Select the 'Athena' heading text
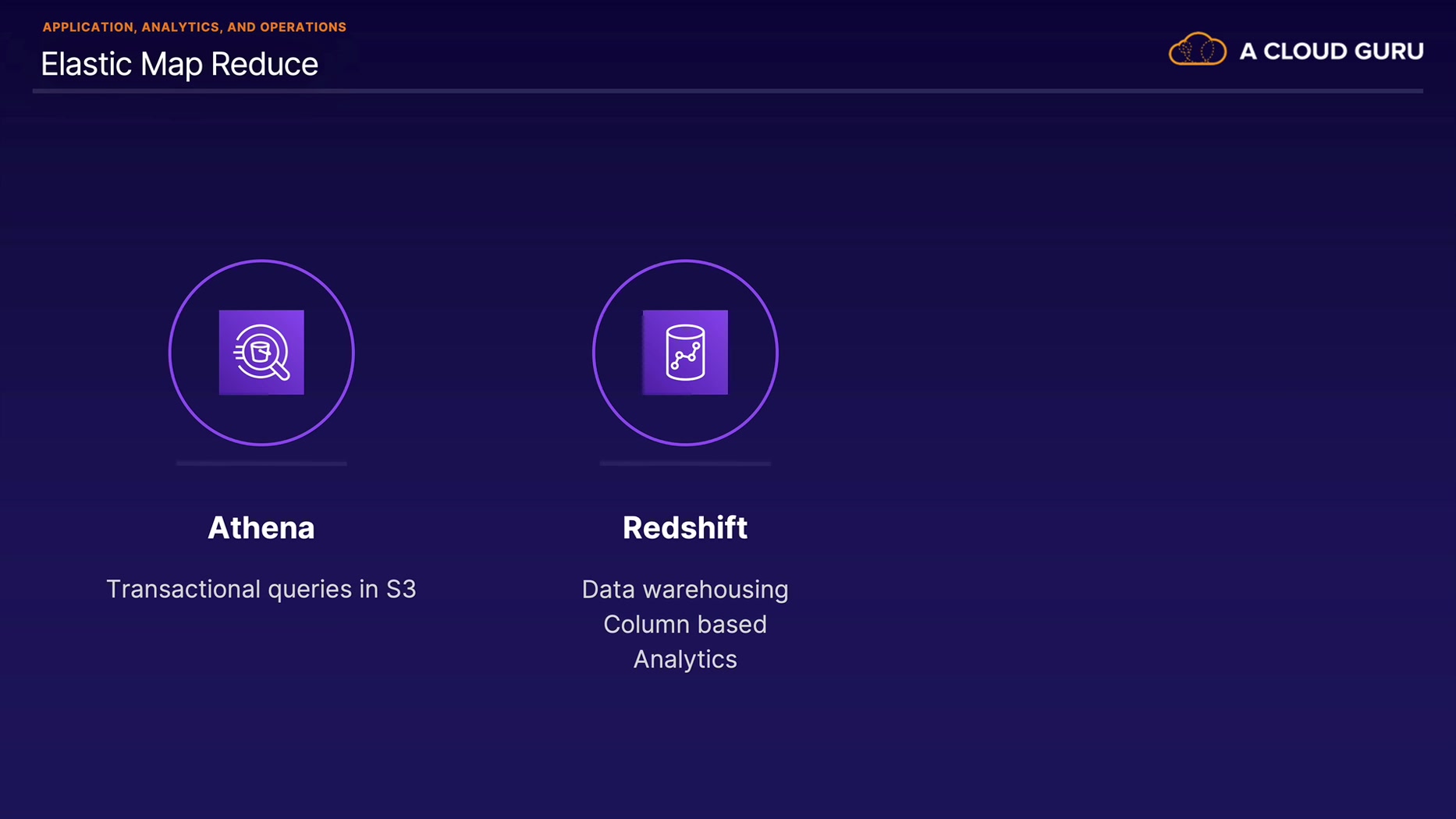Viewport: 1456px width, 819px height. [261, 528]
